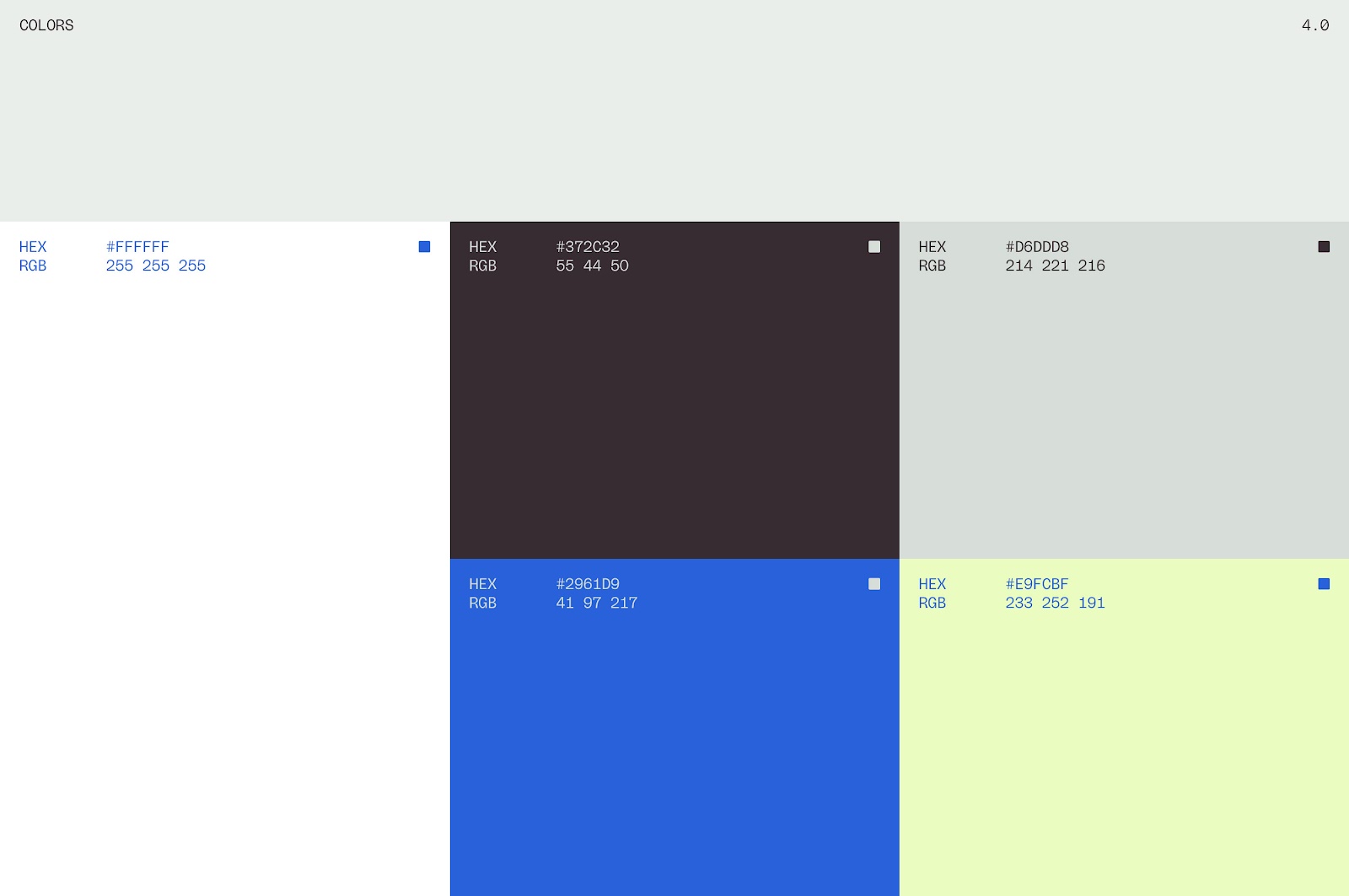Click the RGB label in the gray #D6DDD8 panel
The height and width of the screenshot is (896, 1349).
(x=932, y=266)
